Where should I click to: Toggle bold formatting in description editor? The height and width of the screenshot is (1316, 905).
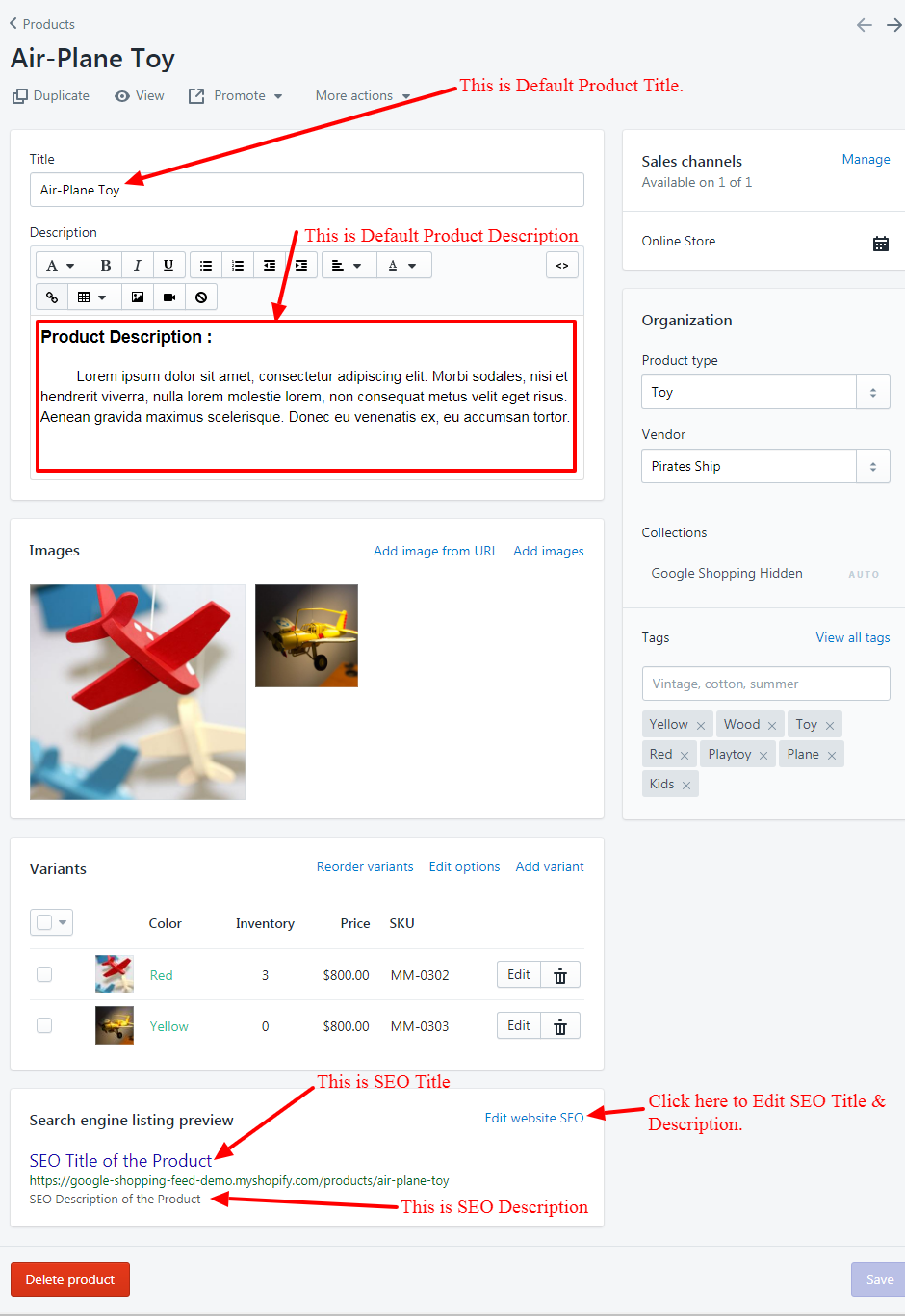106,266
